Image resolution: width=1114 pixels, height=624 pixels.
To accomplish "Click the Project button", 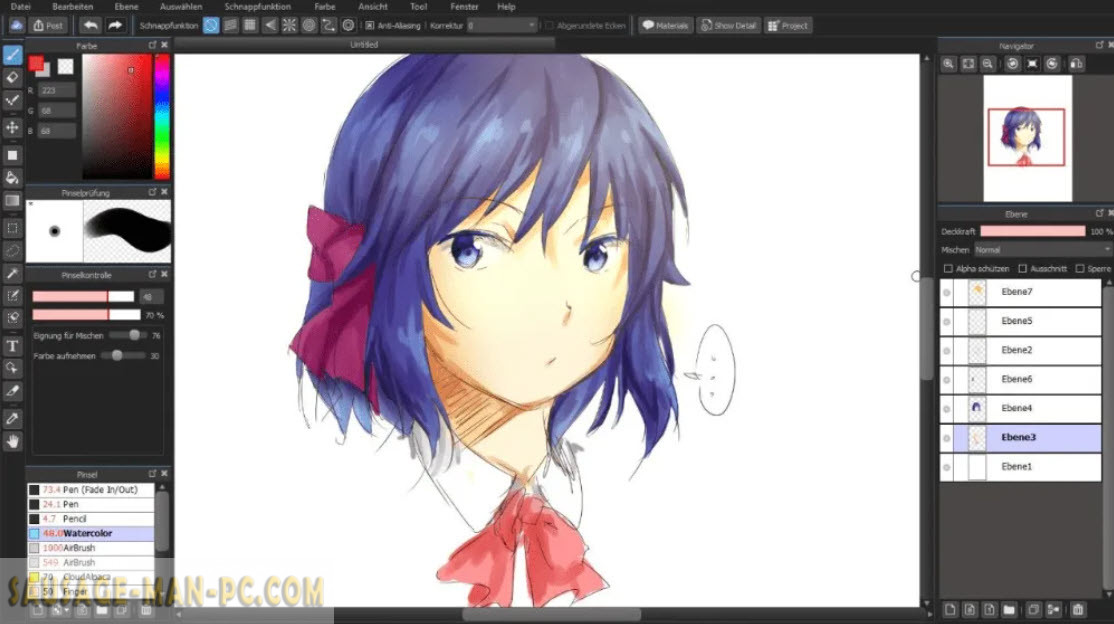I will point(788,26).
